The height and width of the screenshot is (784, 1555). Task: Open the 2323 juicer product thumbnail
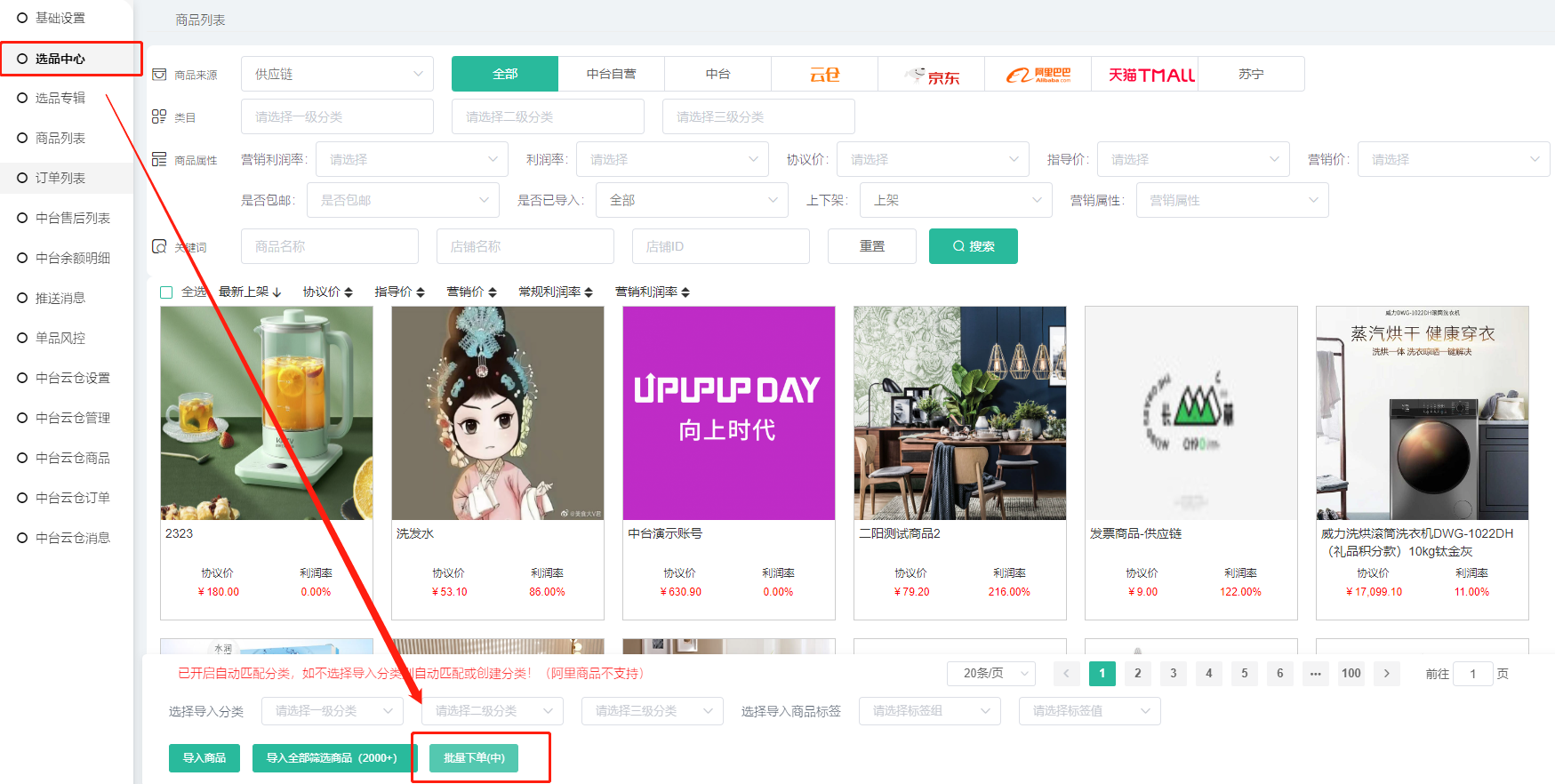click(x=267, y=413)
